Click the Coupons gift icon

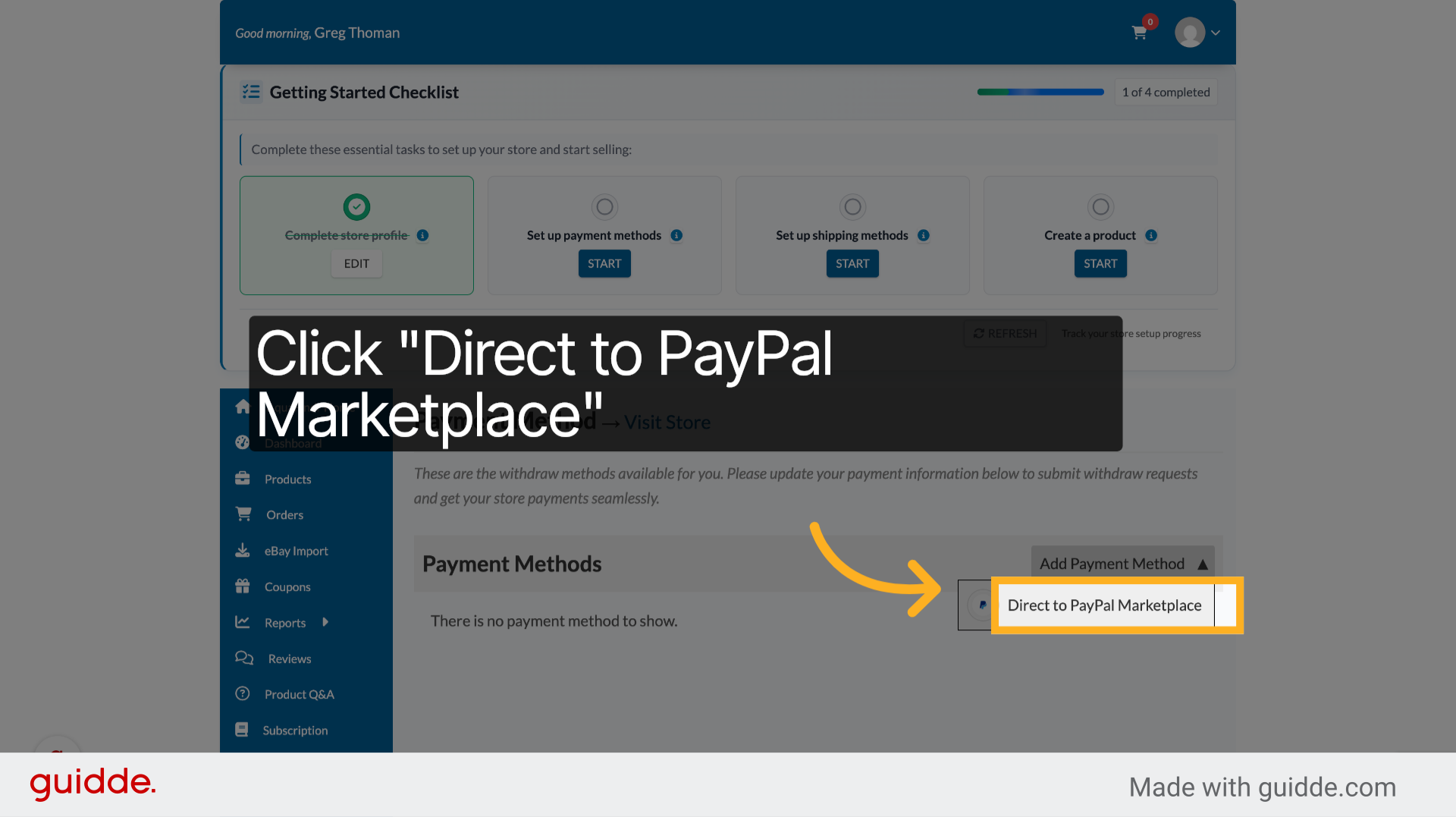click(x=243, y=586)
